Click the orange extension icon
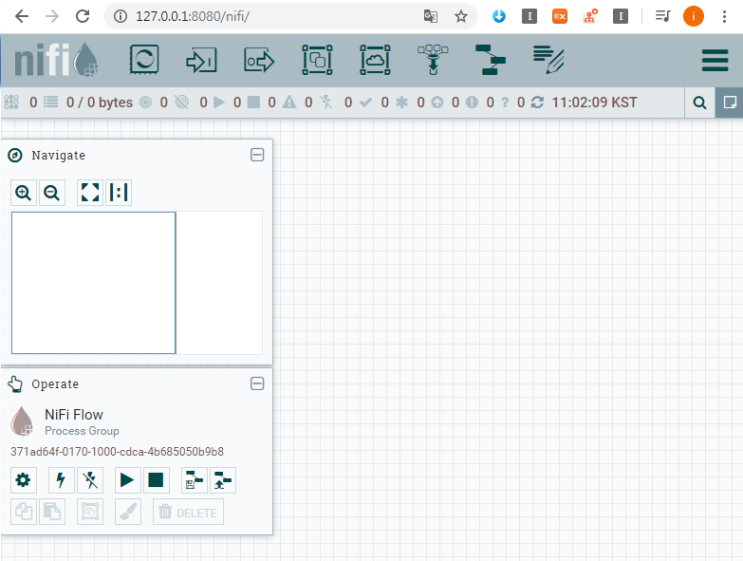 click(560, 17)
